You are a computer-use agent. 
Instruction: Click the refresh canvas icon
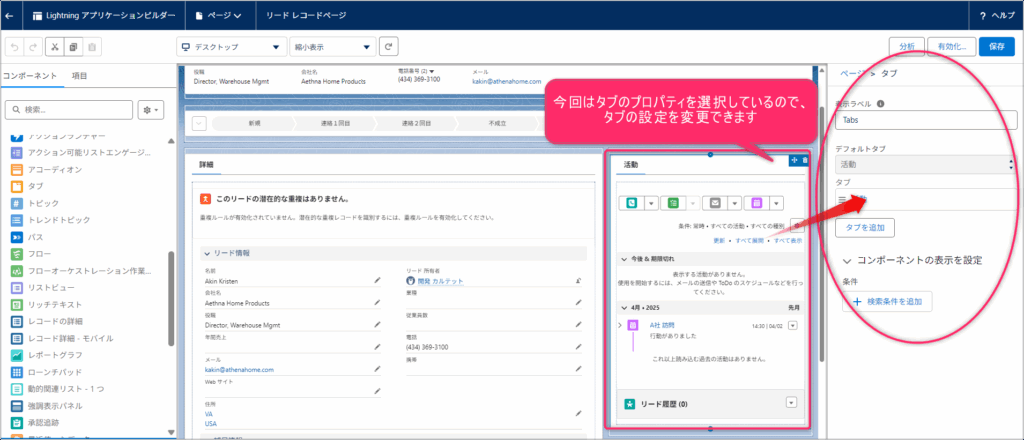[389, 47]
